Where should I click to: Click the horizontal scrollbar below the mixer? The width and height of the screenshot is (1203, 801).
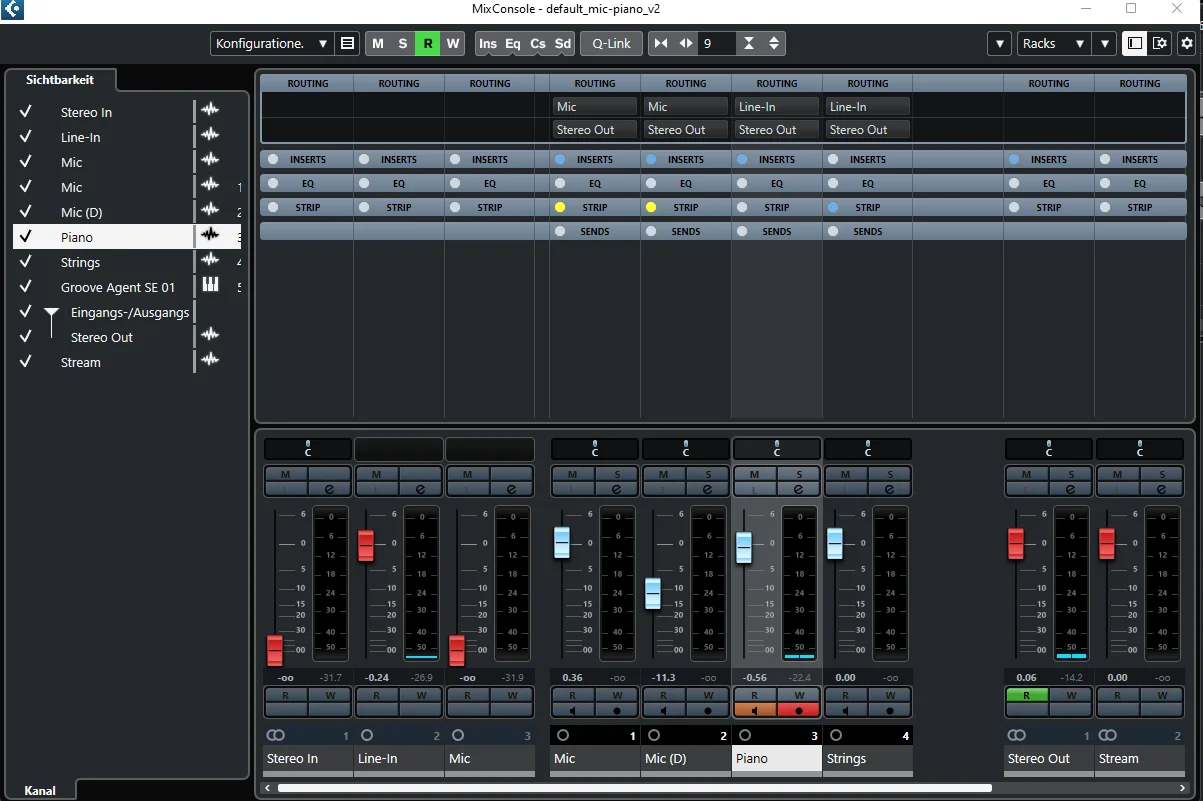pos(635,788)
